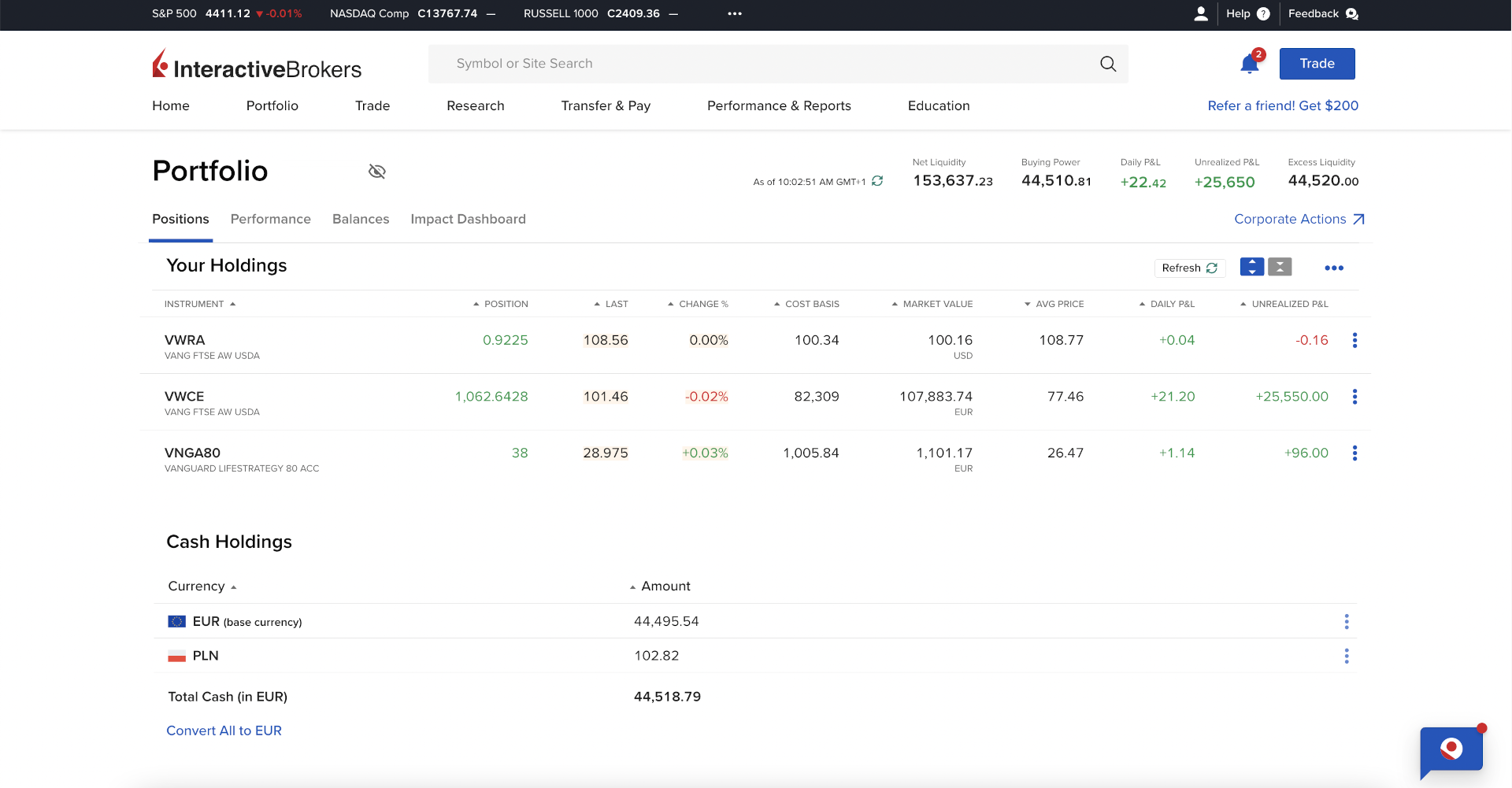Toggle portfolio privacy eye icon
The image size is (1512, 788).
377,172
